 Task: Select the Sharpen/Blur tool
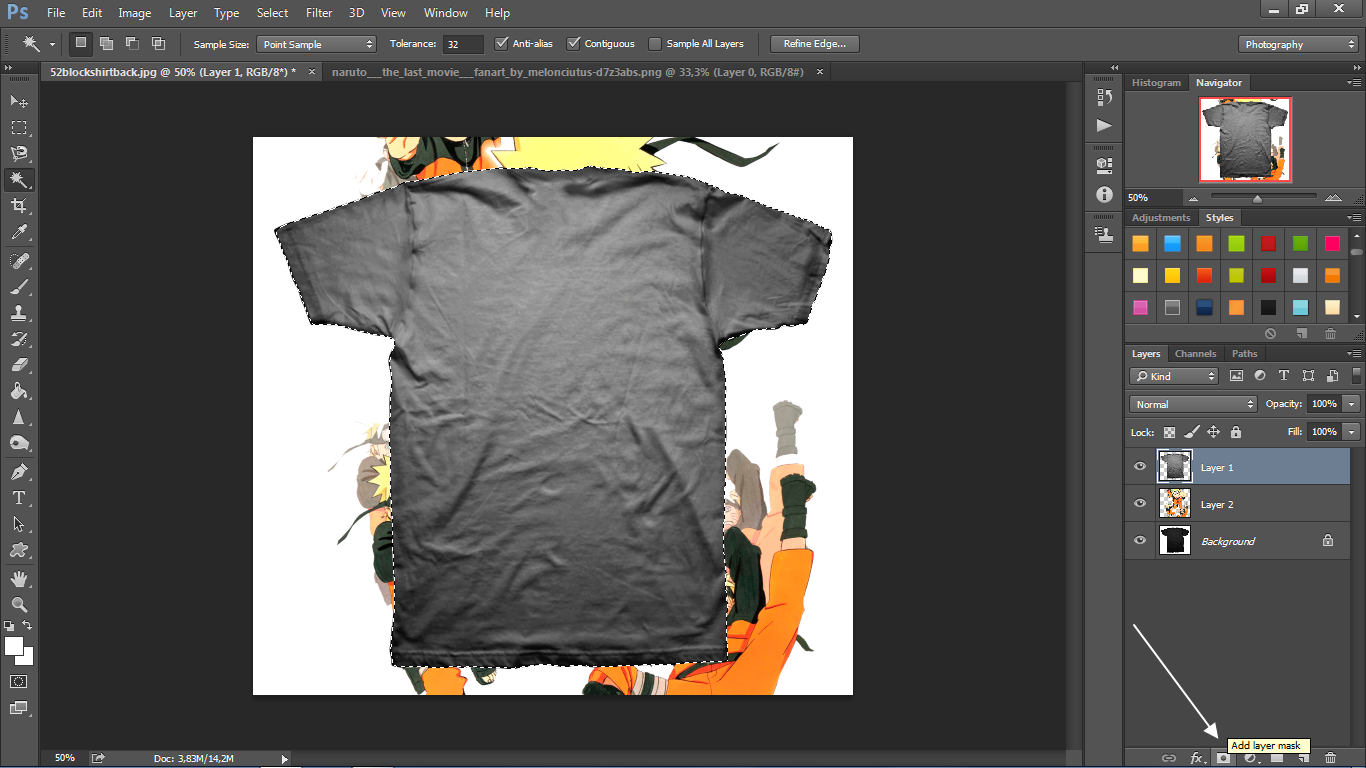point(19,418)
